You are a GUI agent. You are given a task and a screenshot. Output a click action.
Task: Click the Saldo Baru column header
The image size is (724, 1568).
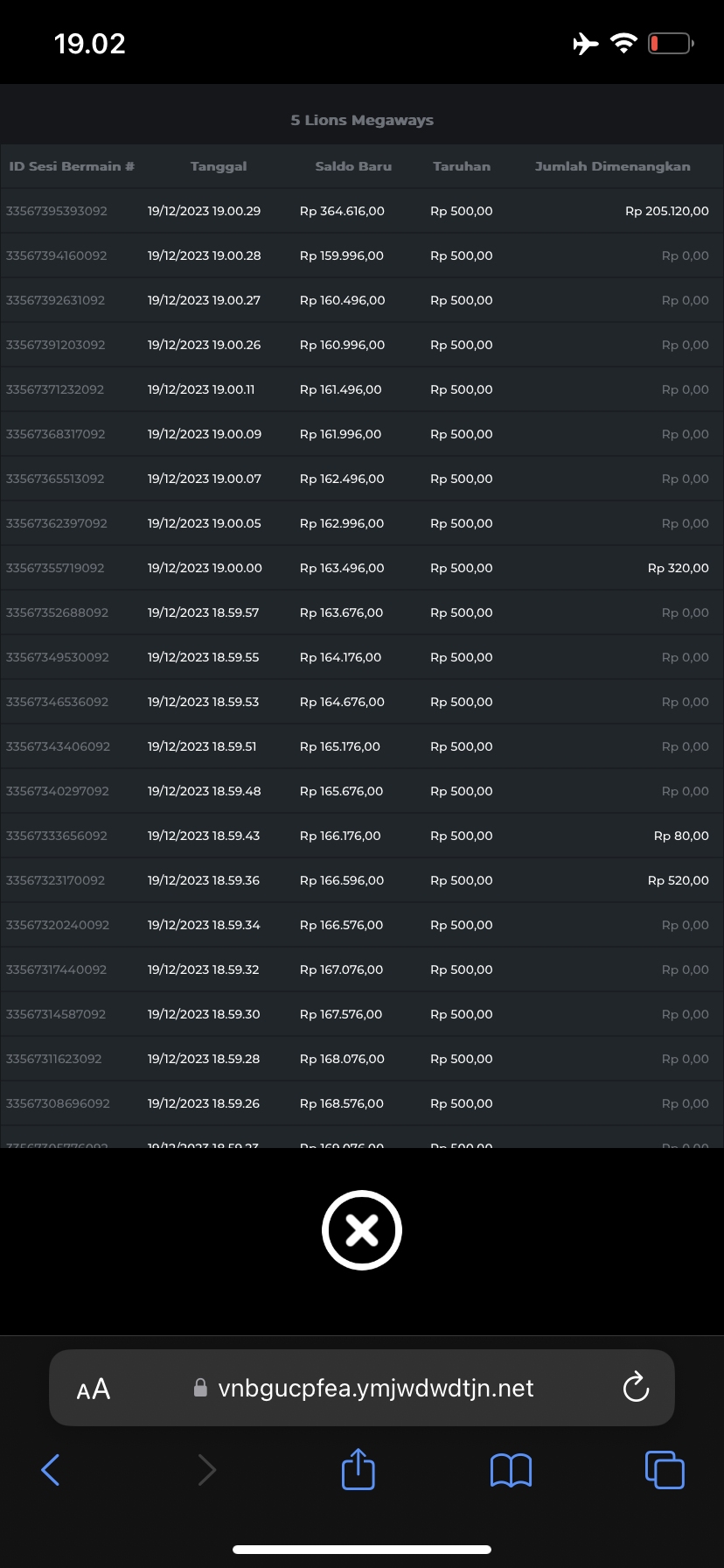click(x=353, y=166)
